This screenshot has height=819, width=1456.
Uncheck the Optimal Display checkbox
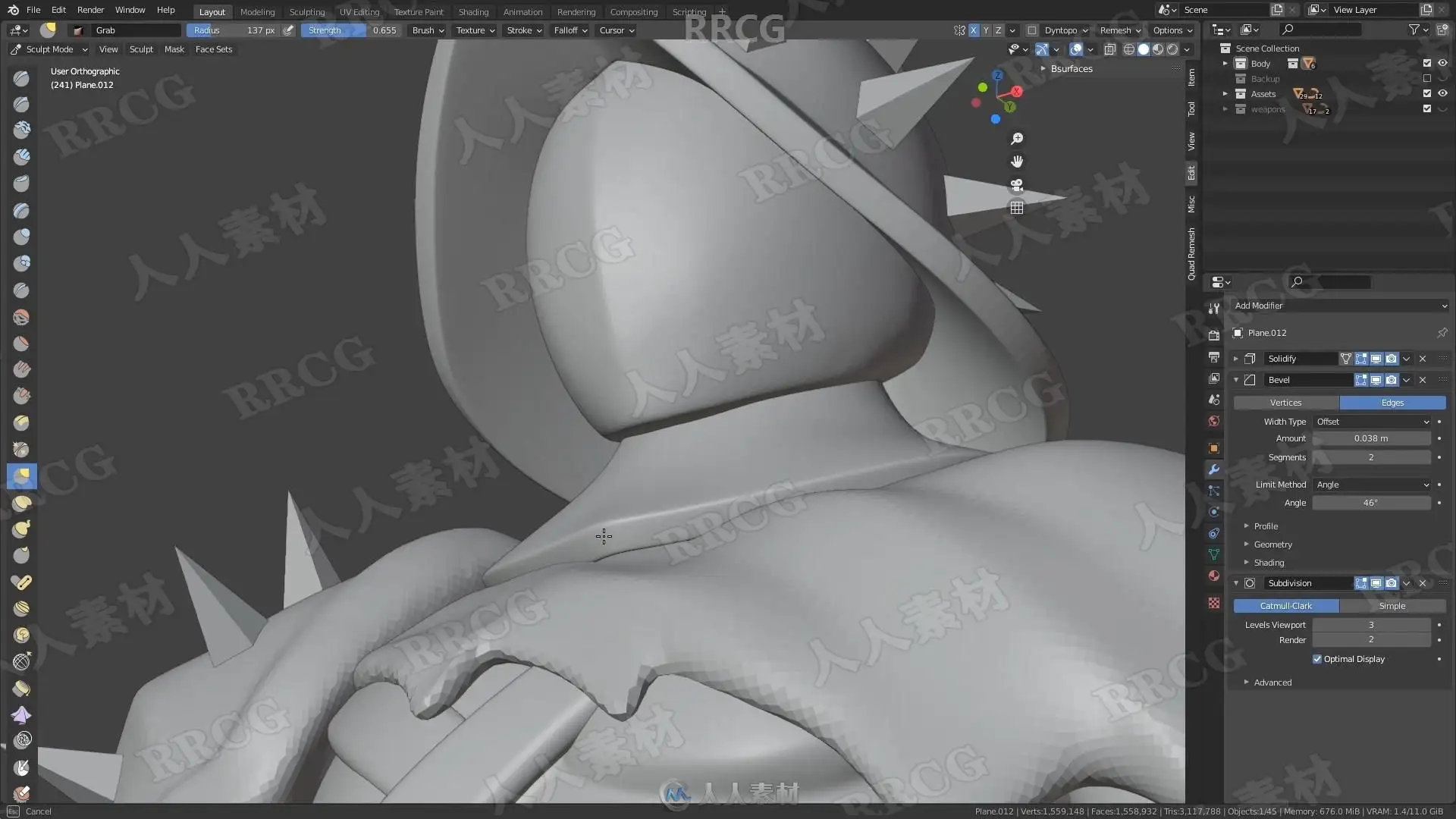click(x=1317, y=659)
